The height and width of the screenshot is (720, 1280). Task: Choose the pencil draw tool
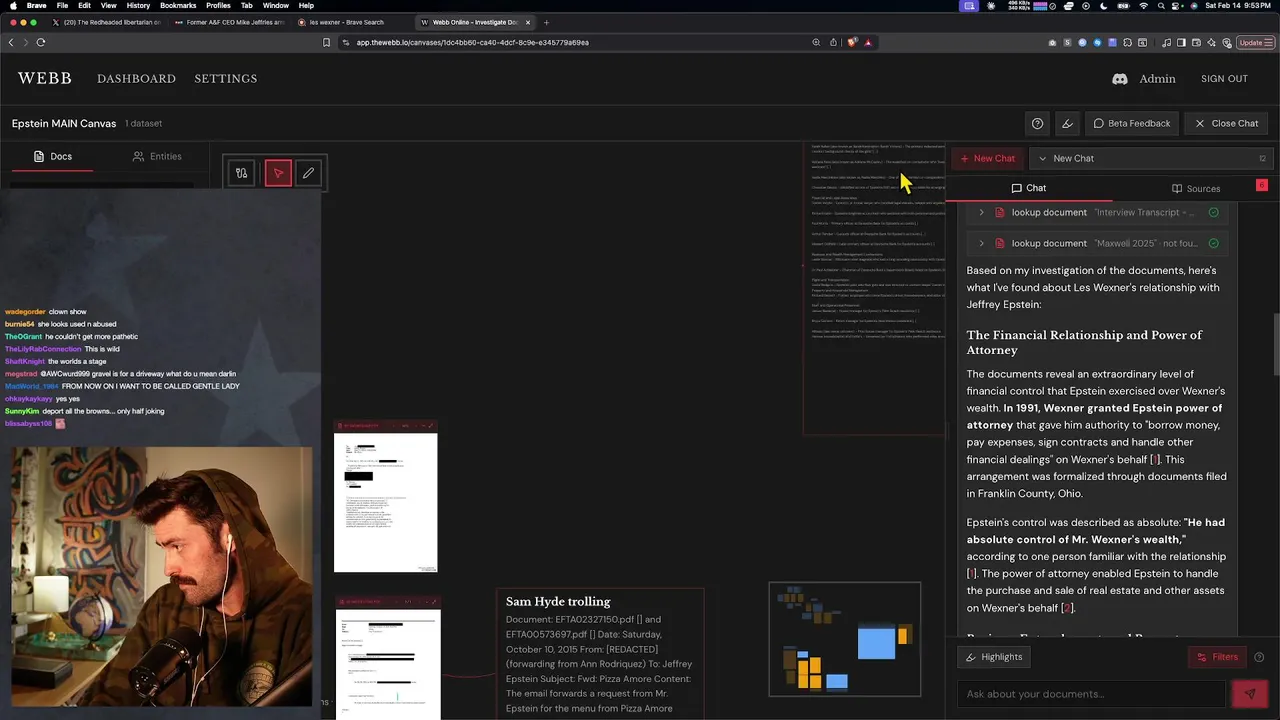(308, 173)
